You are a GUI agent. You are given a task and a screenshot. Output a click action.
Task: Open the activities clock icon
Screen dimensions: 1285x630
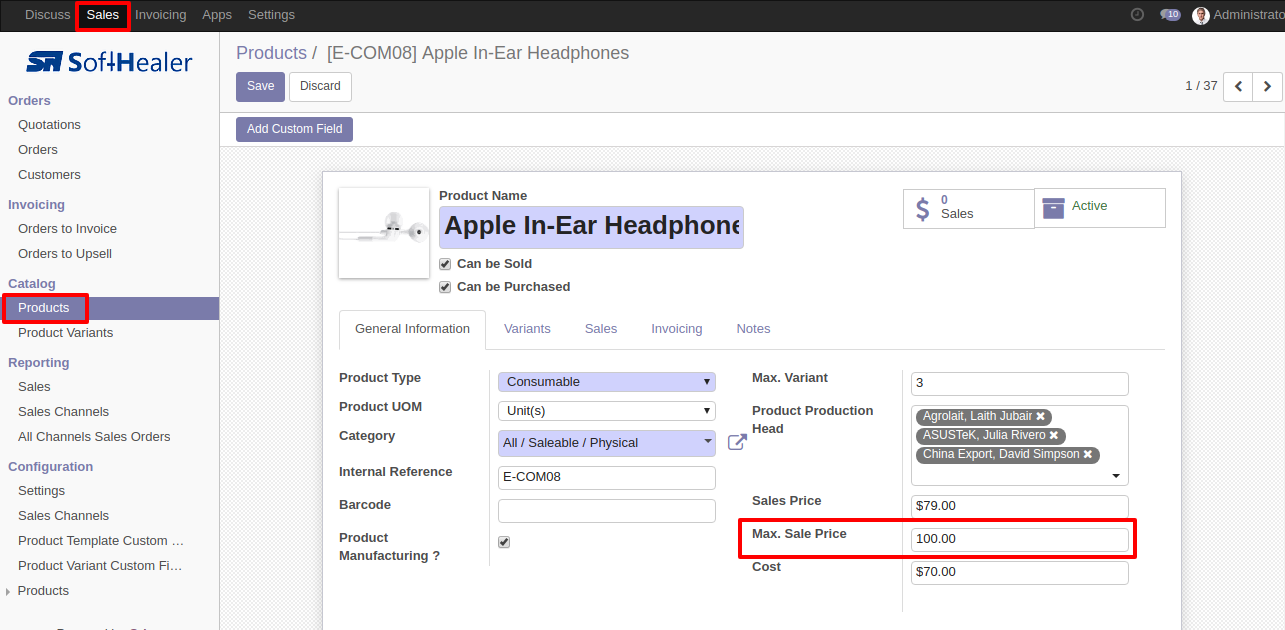[1137, 15]
